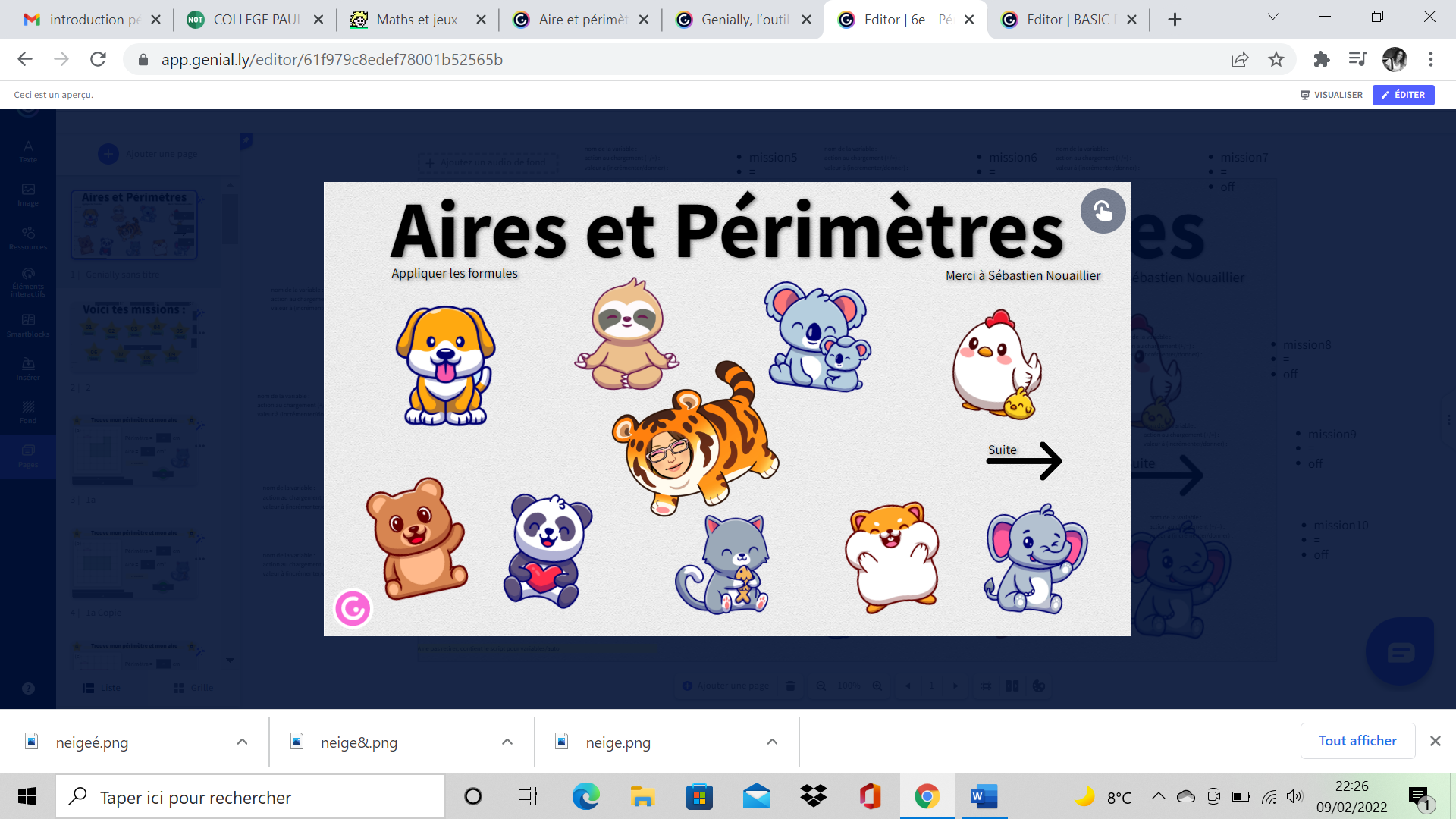Expand the neigeé.png download options
Screen dimensions: 1456x819
point(242,742)
